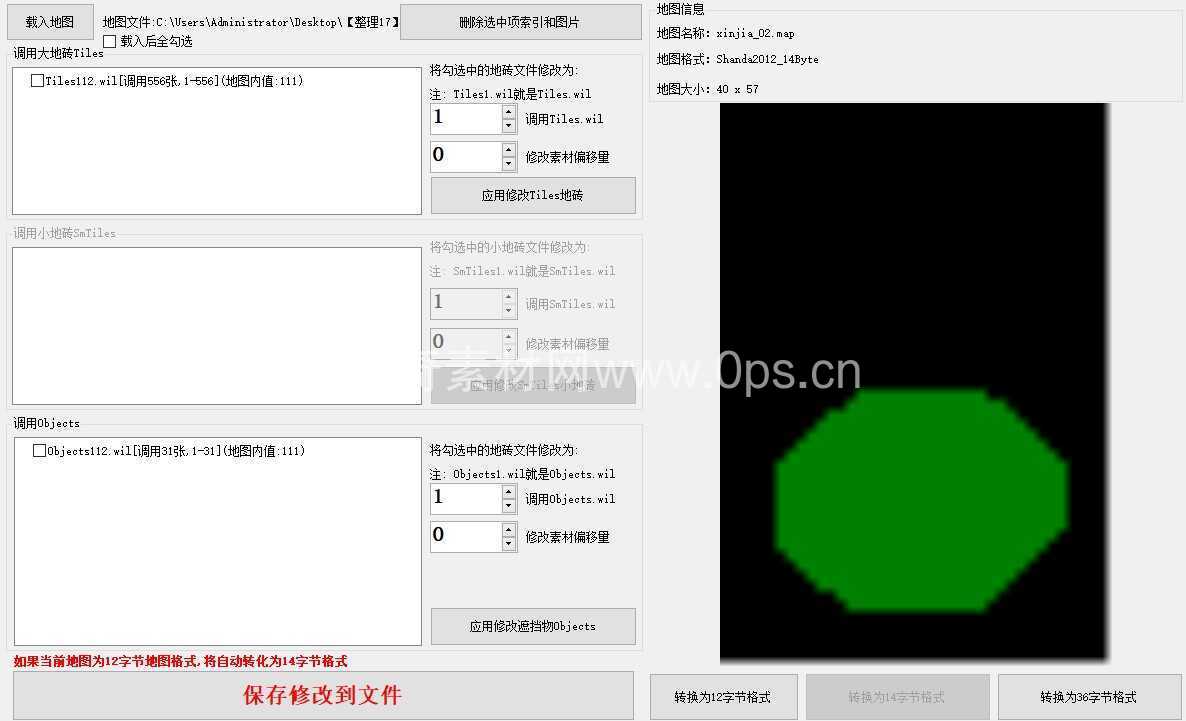1186x721 pixels.
Task: Click 应用修改遮挡物Objects button
Action: [533, 627]
